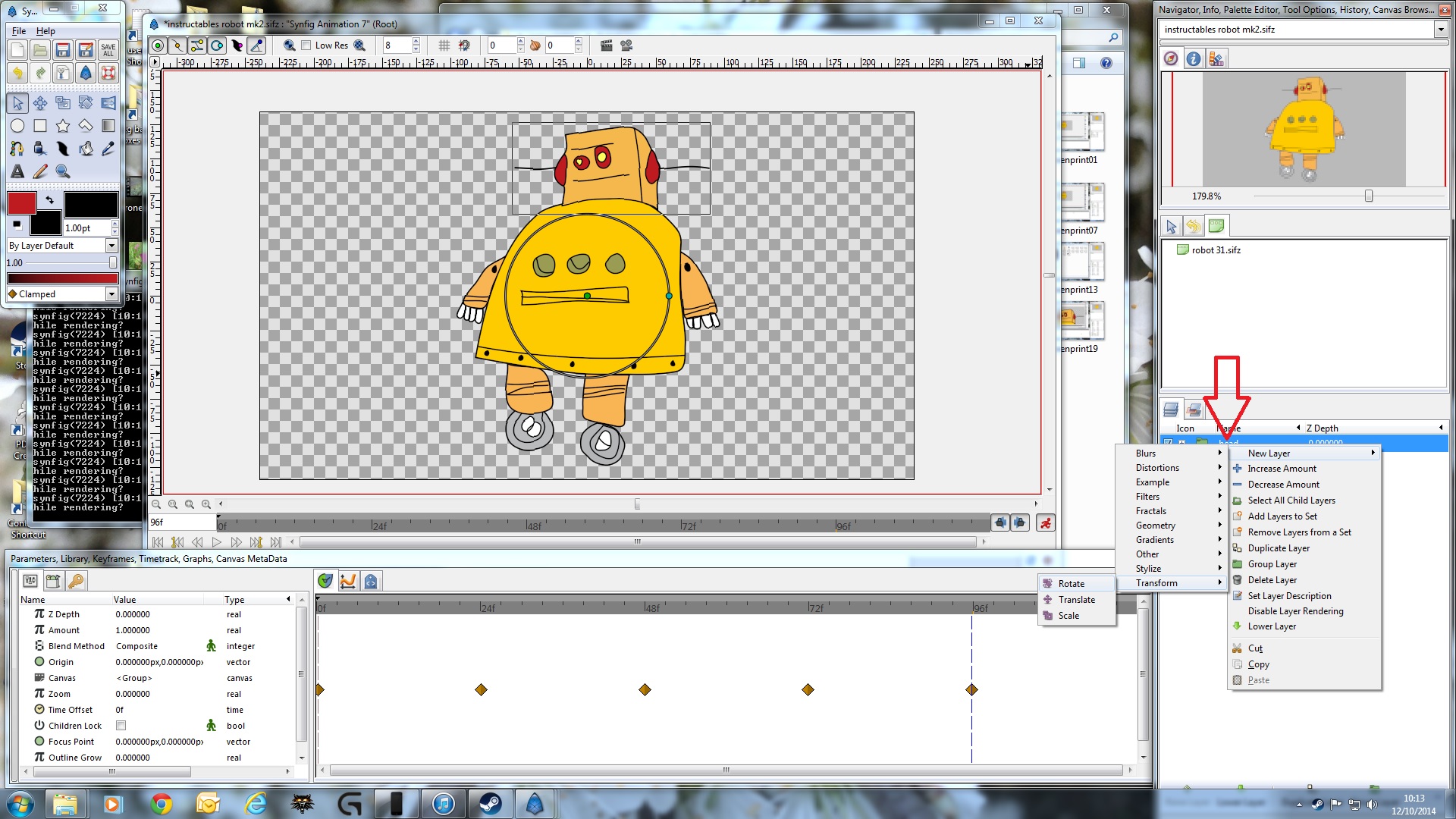1456x819 pixels.
Task: Select the Fill (paint bucket) tool
Action: [86, 149]
